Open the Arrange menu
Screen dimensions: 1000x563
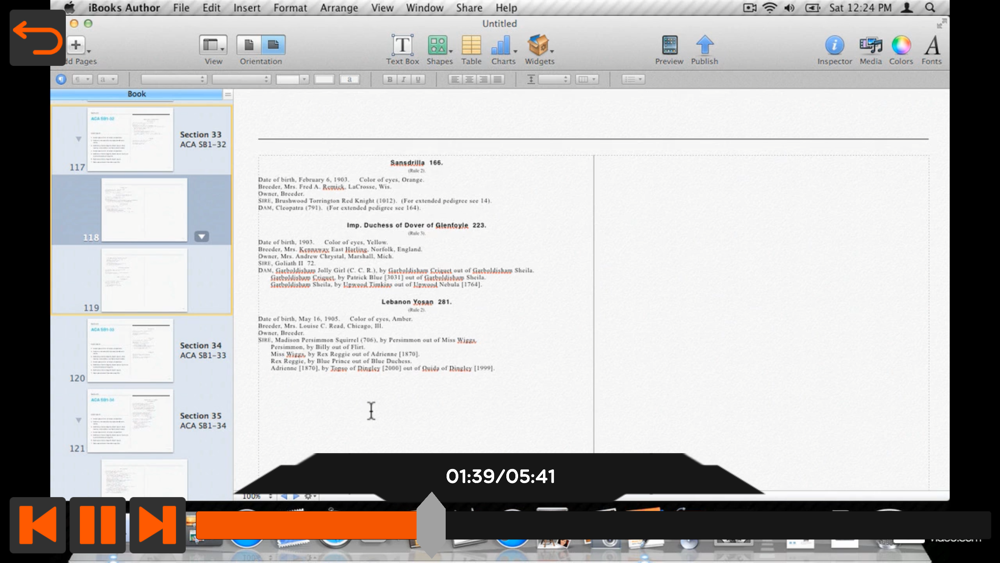339,8
